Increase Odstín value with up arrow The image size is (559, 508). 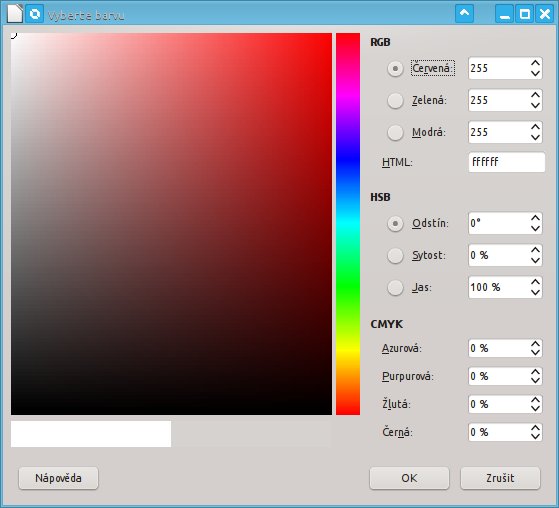[535, 218]
